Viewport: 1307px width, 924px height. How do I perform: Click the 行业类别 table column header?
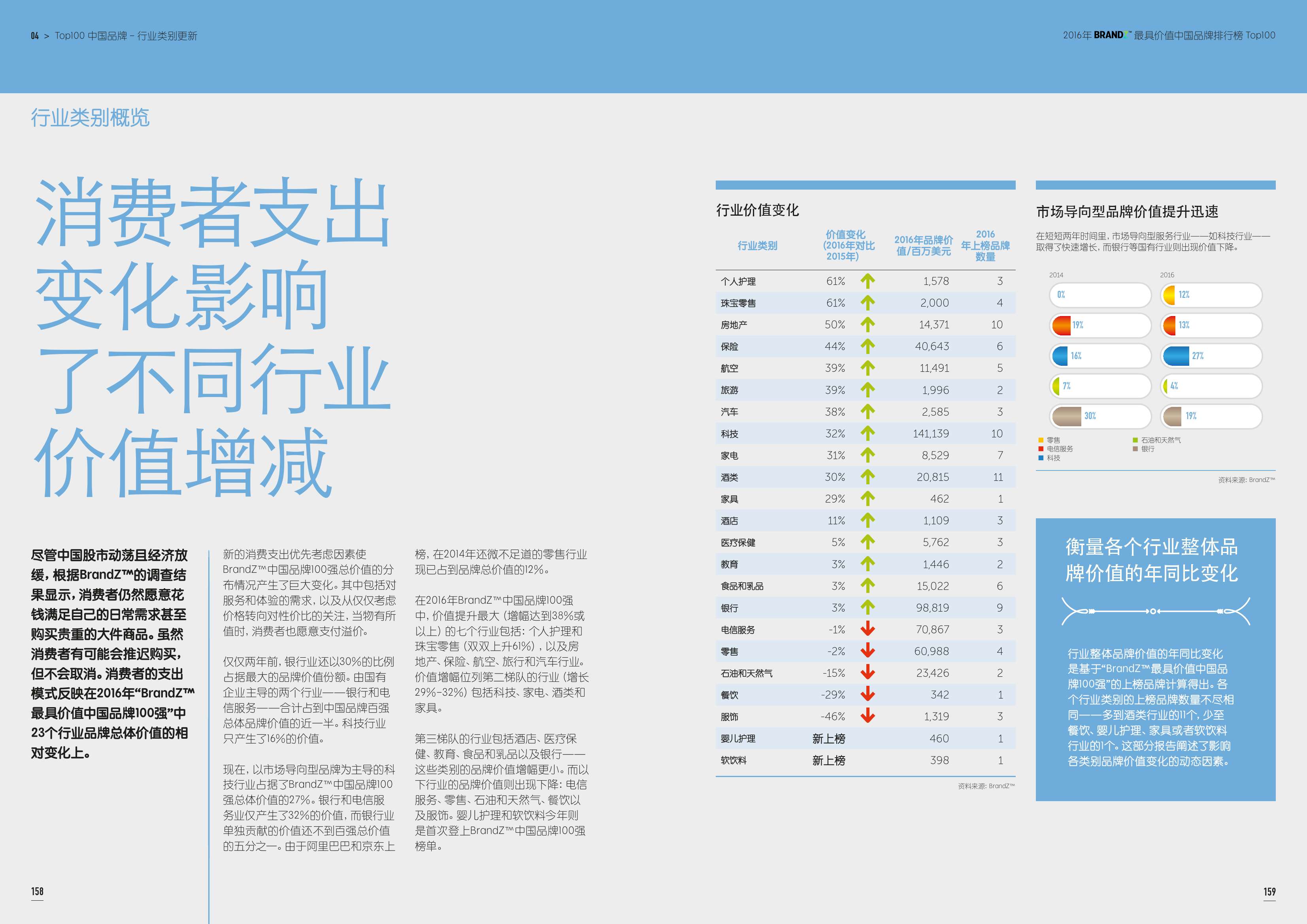coord(757,246)
